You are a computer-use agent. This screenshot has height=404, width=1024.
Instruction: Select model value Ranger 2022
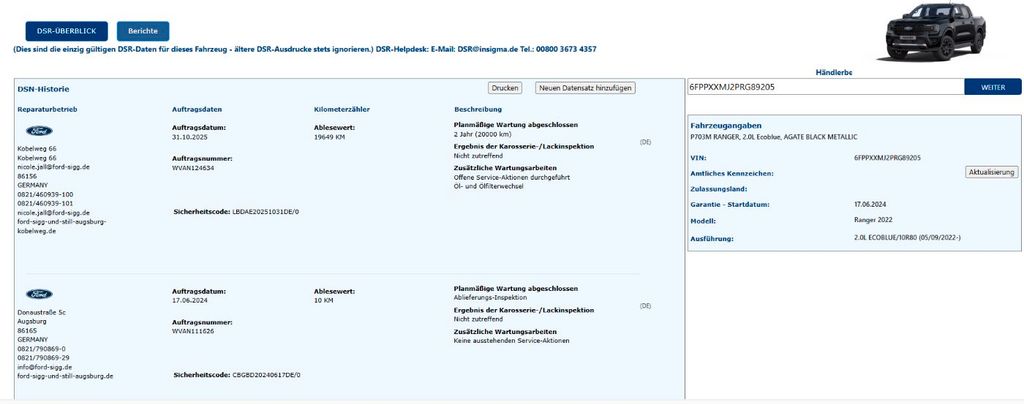point(873,220)
